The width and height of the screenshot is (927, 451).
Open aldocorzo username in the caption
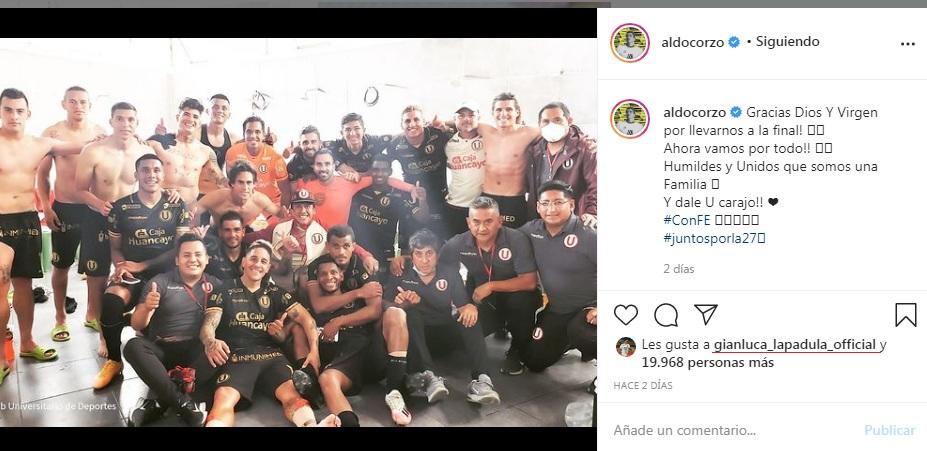coord(695,112)
